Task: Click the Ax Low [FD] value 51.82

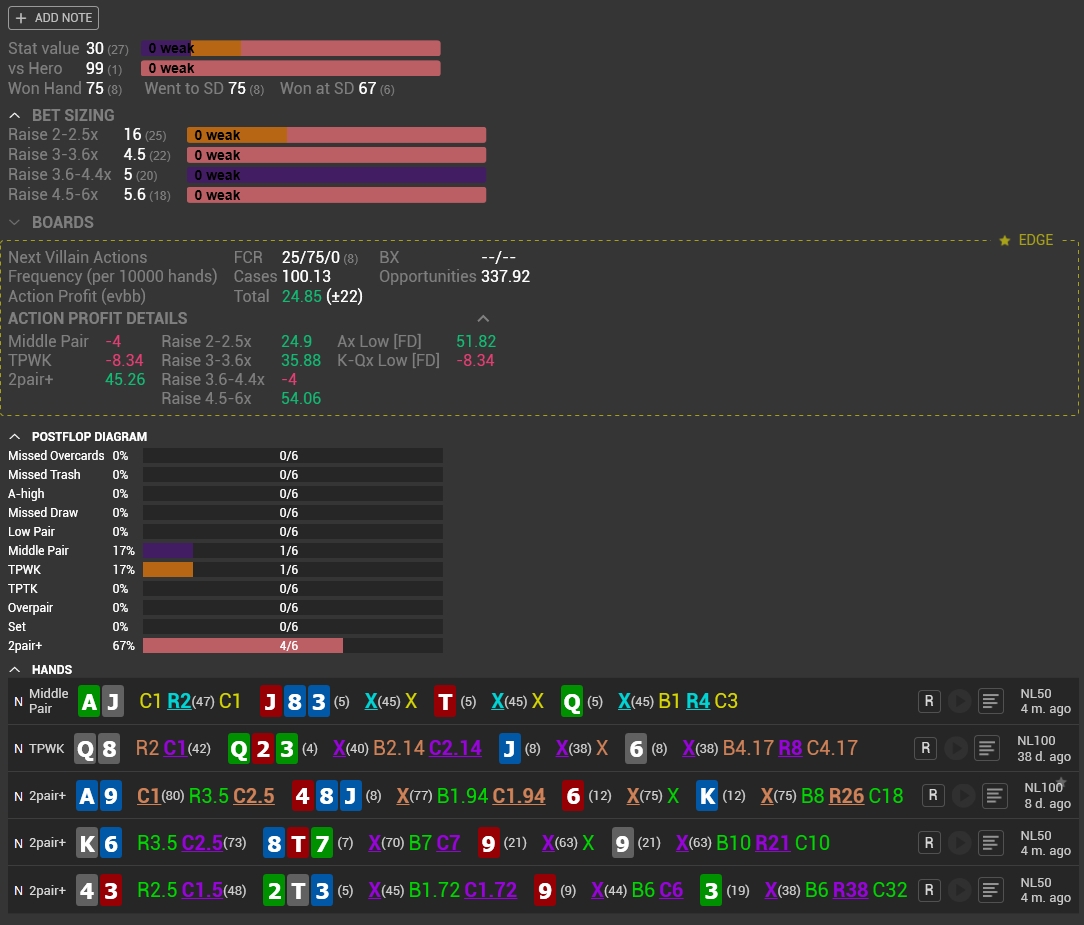Action: (x=476, y=342)
